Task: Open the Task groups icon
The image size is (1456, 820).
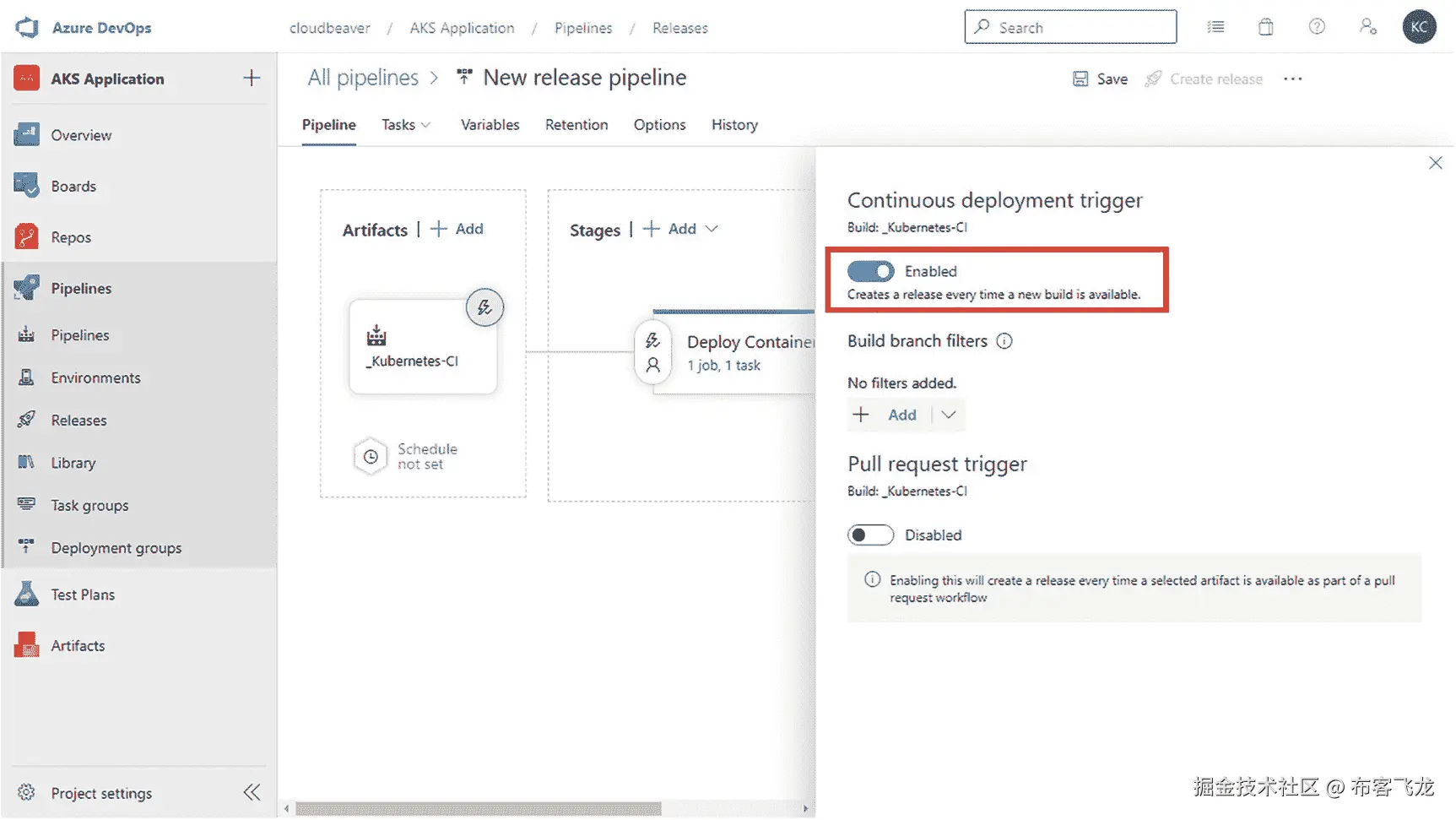Action: 27,505
